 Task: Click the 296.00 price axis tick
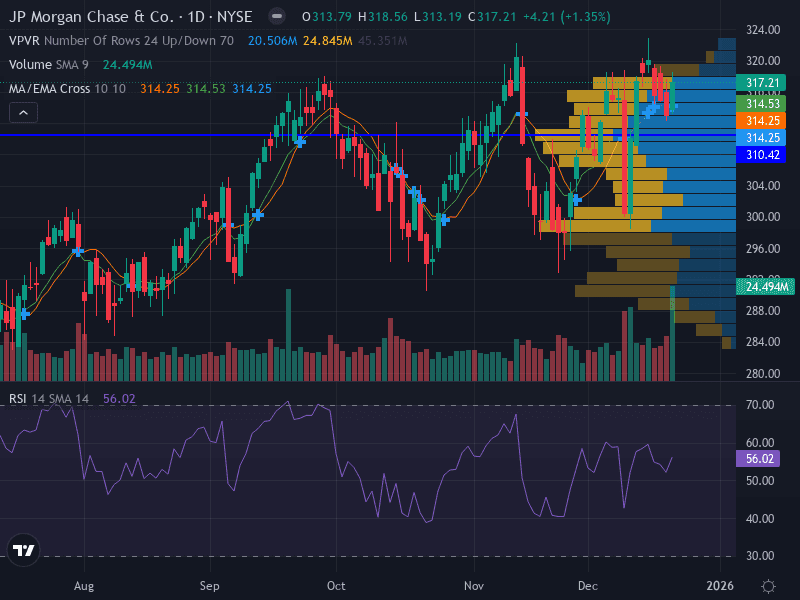click(763, 248)
